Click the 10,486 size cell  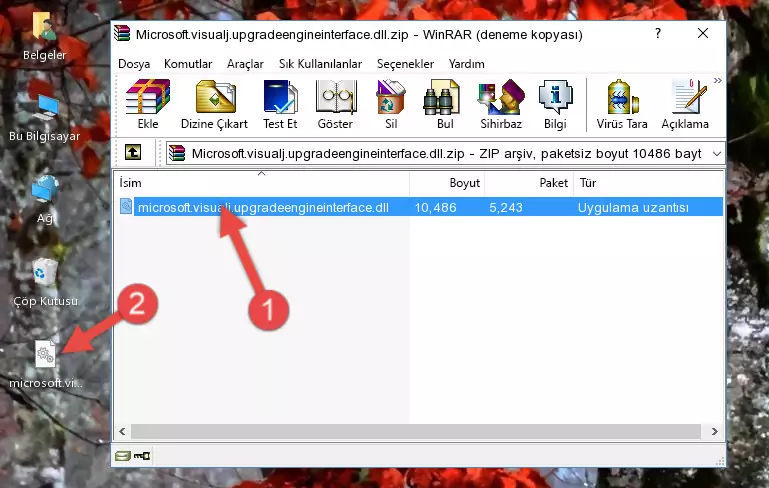(436, 207)
